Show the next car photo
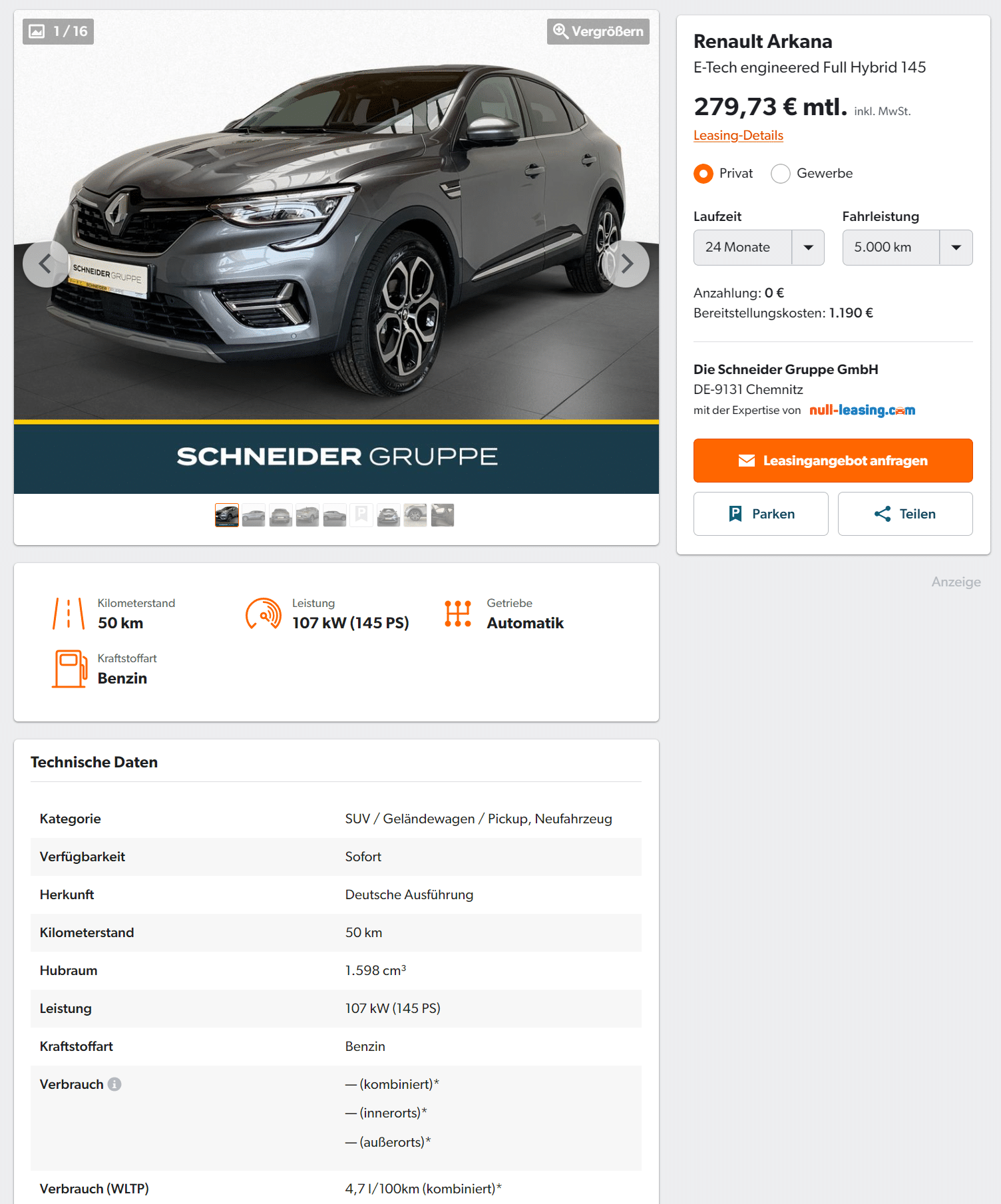This screenshot has width=1001, height=1204. coord(626,264)
